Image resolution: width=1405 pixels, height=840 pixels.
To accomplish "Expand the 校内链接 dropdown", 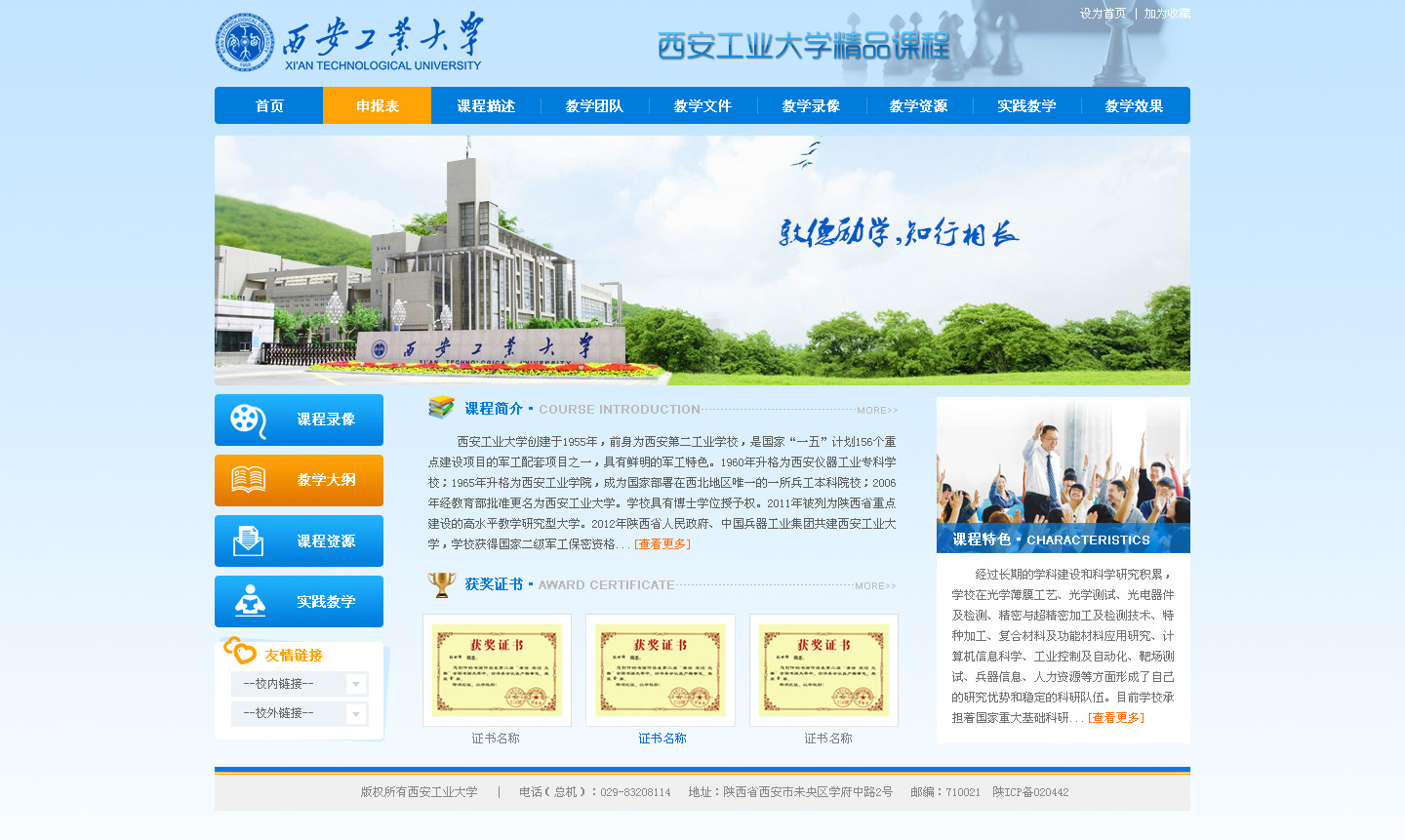I will coord(300,684).
